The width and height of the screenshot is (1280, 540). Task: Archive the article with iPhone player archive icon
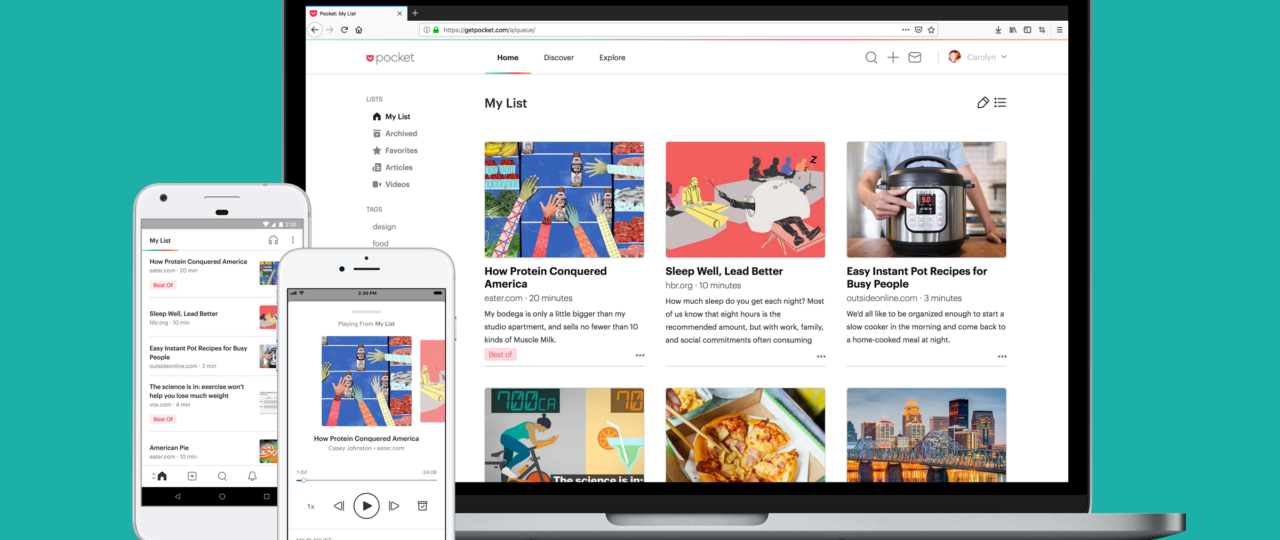coord(422,507)
